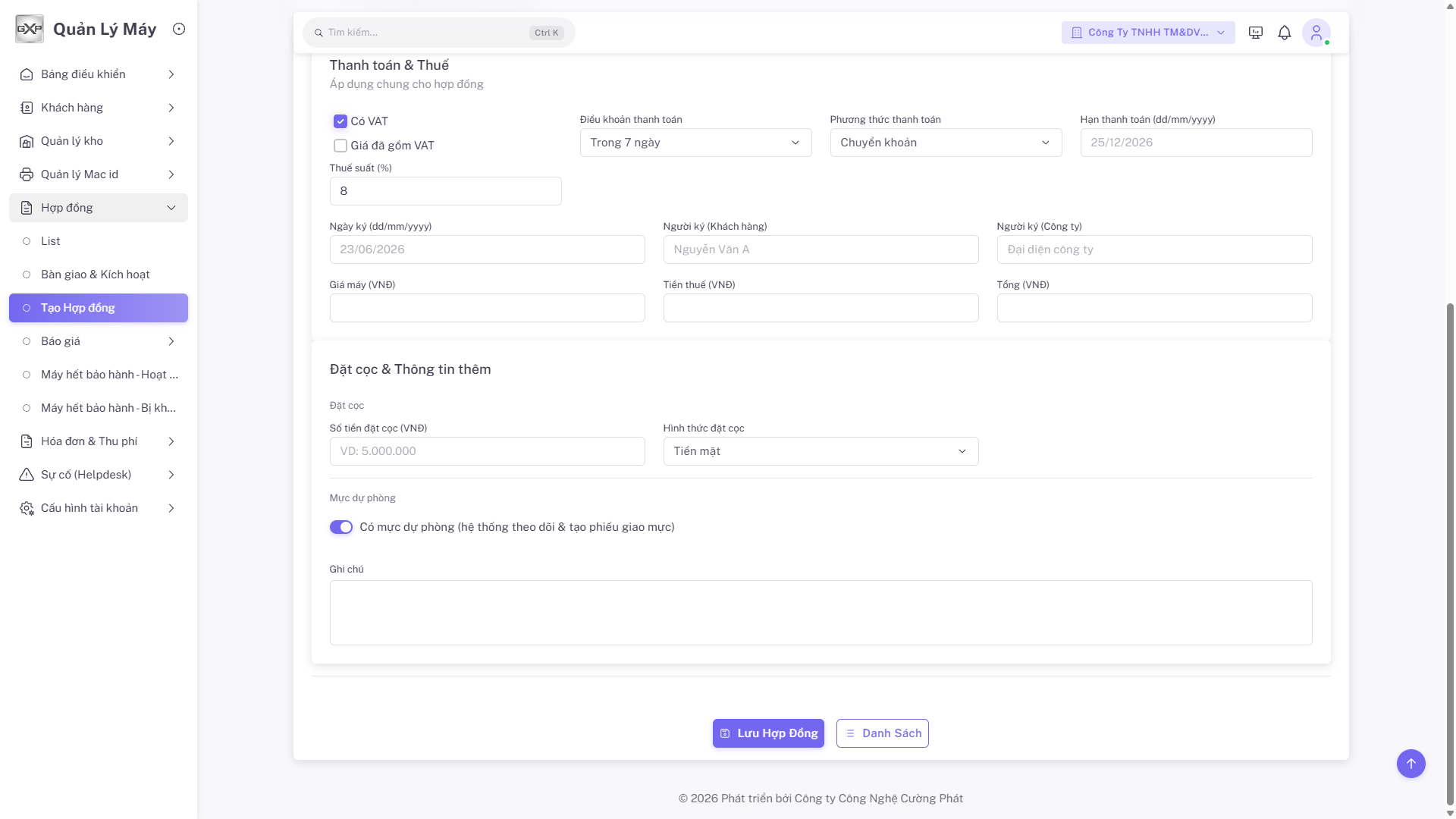
Task: Click the Bảng điều khiển home icon
Action: [x=27, y=74]
